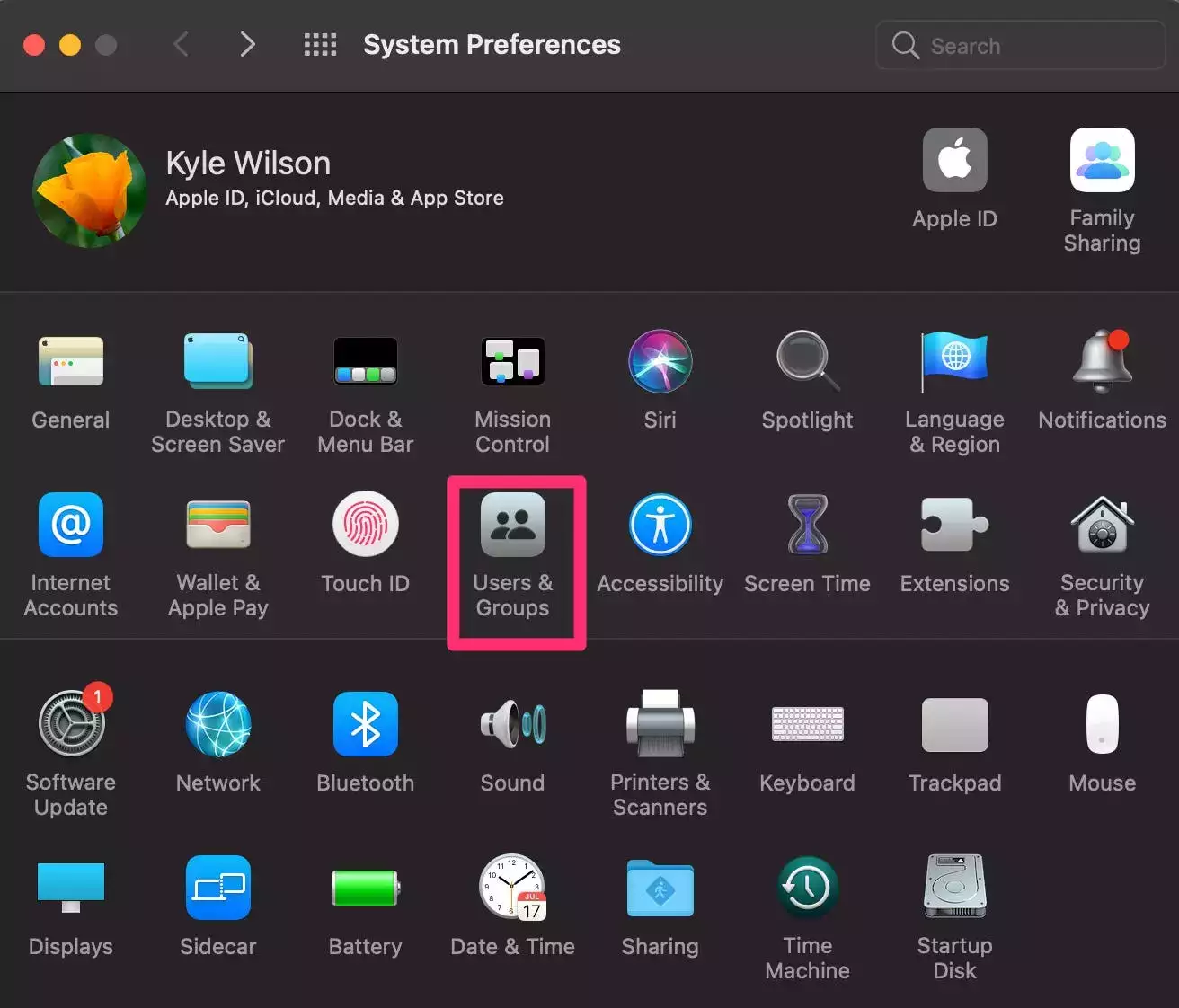Click the Apple ID button
The height and width of the screenshot is (1008, 1179).
pos(954,162)
